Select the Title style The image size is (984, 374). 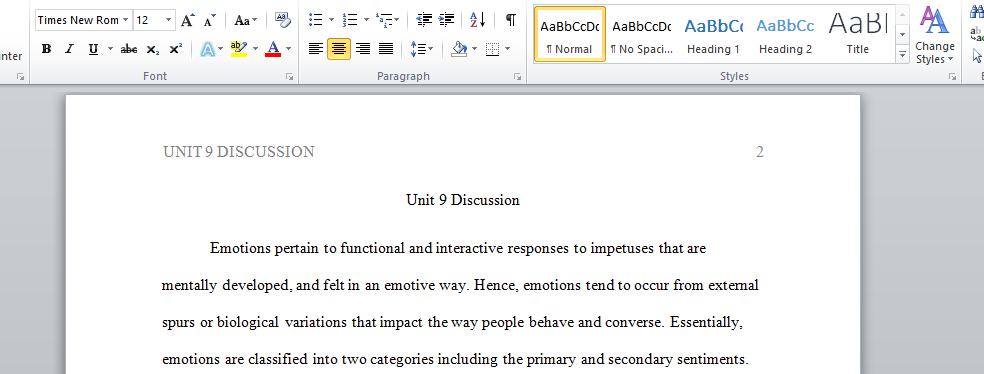pyautogui.click(x=857, y=35)
